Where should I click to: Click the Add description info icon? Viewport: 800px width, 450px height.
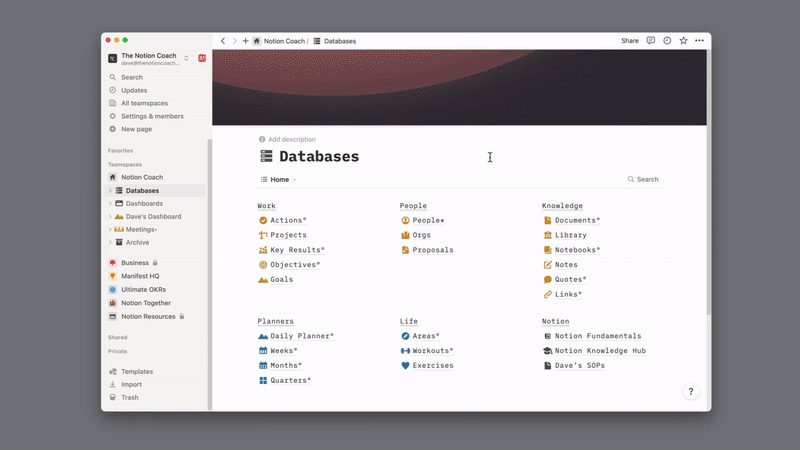[262, 139]
